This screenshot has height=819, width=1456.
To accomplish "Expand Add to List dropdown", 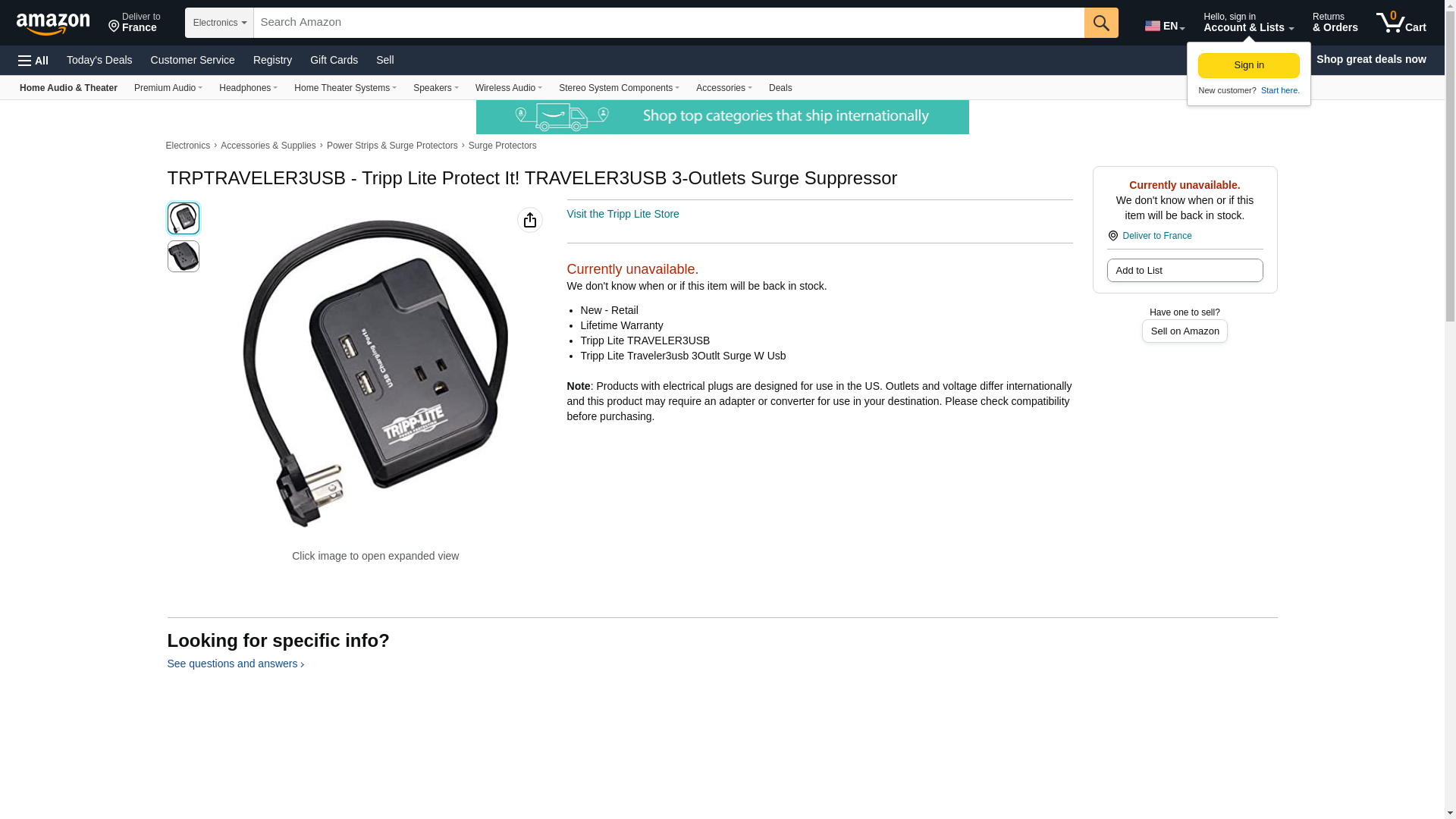I will (x=1185, y=271).
